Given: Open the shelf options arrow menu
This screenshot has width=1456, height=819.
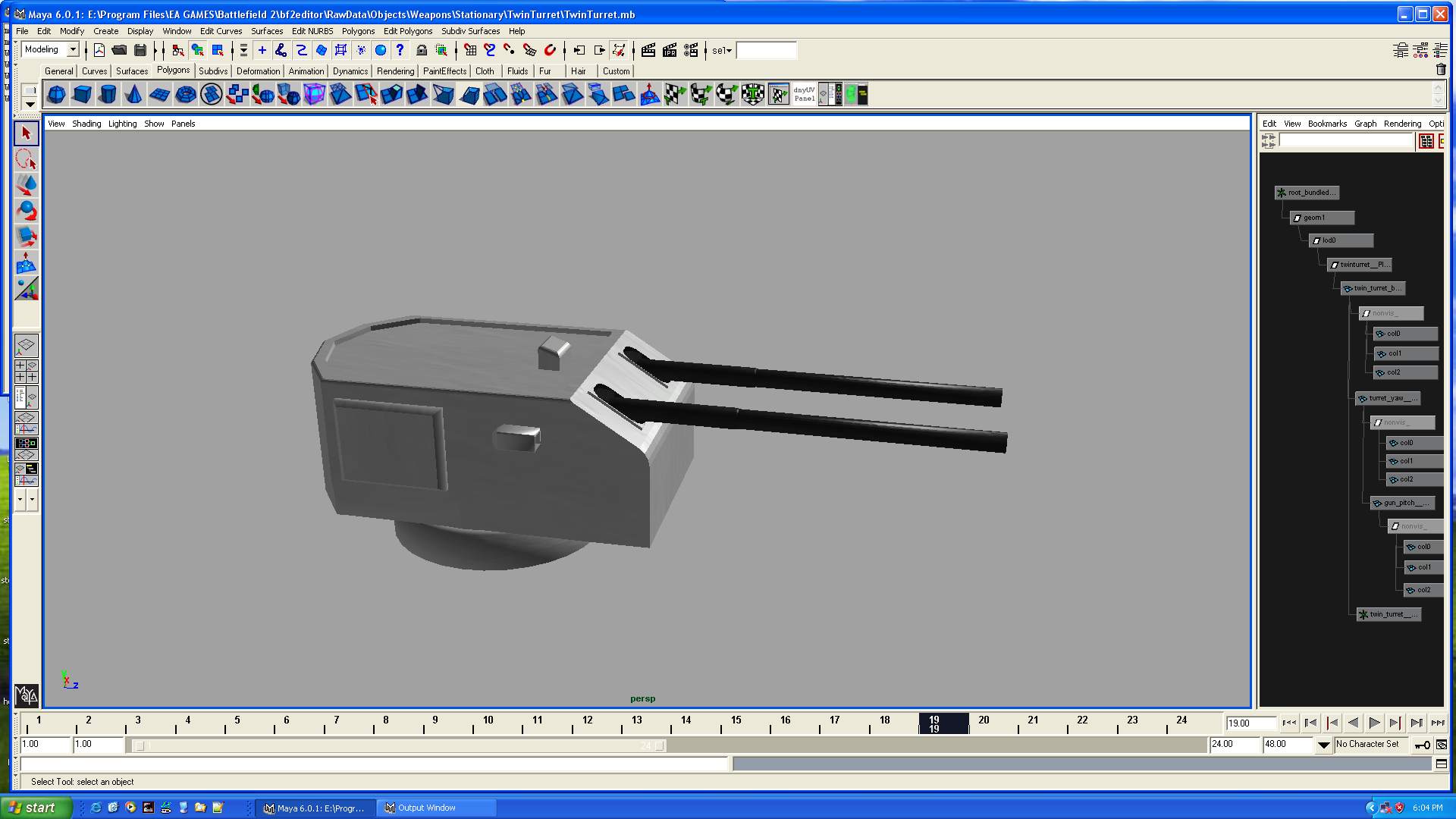Looking at the screenshot, I should pyautogui.click(x=30, y=105).
